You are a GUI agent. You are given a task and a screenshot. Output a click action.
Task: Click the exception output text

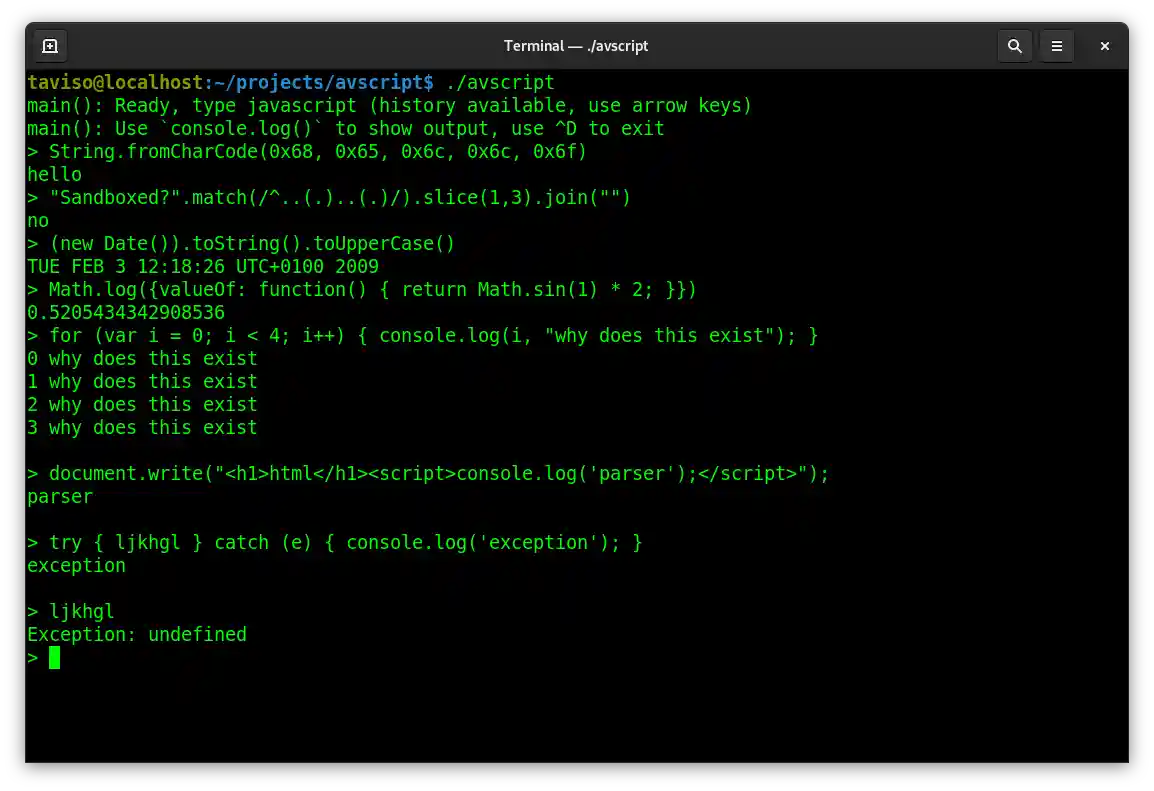click(76, 565)
